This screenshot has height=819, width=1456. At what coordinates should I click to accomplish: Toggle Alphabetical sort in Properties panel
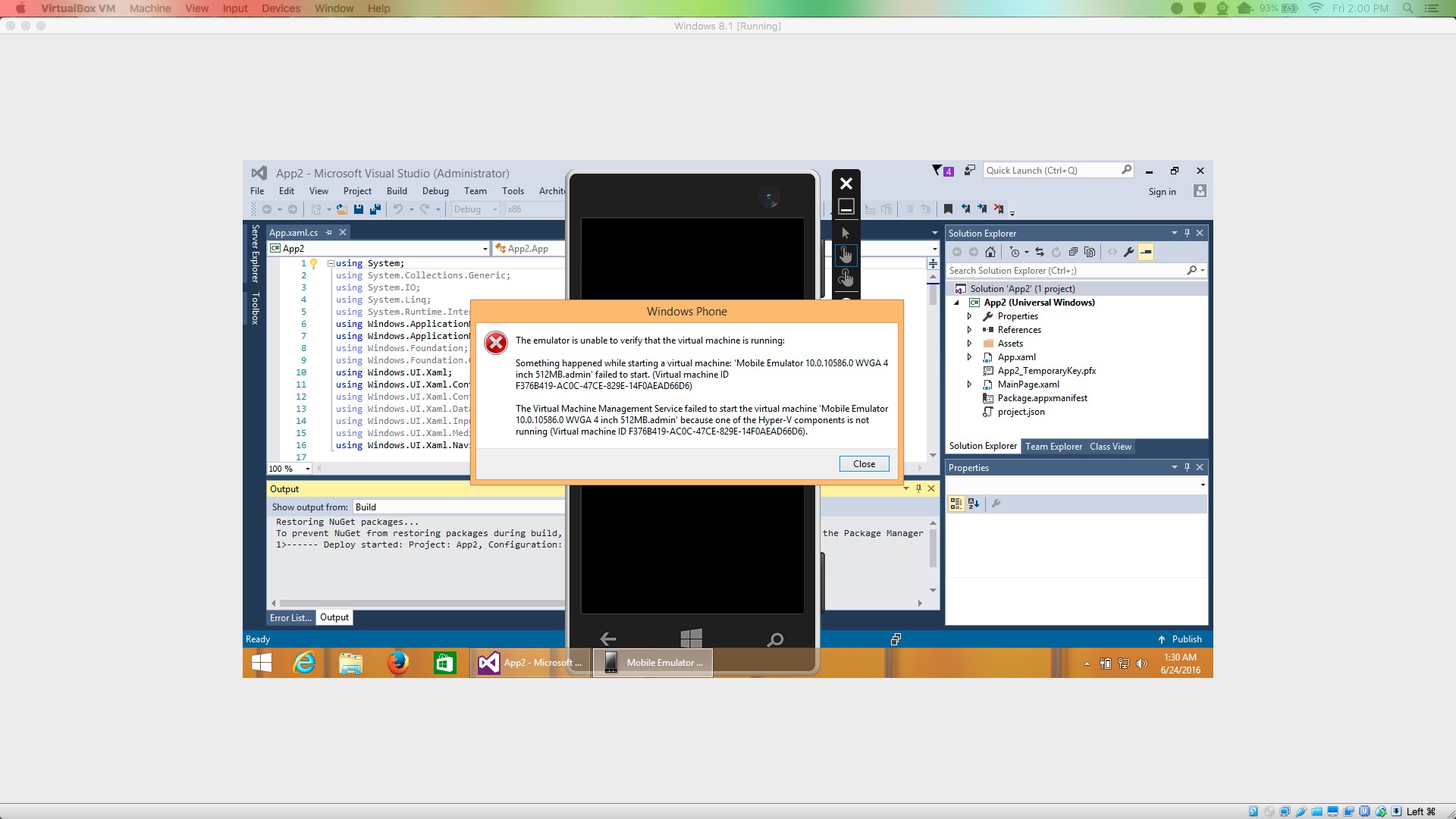pyautogui.click(x=974, y=504)
